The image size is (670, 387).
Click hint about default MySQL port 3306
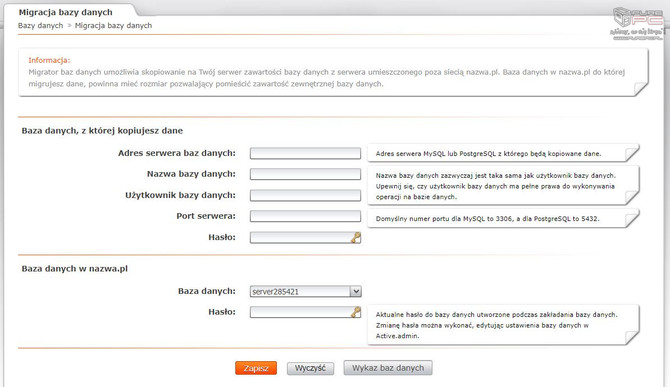pos(503,218)
